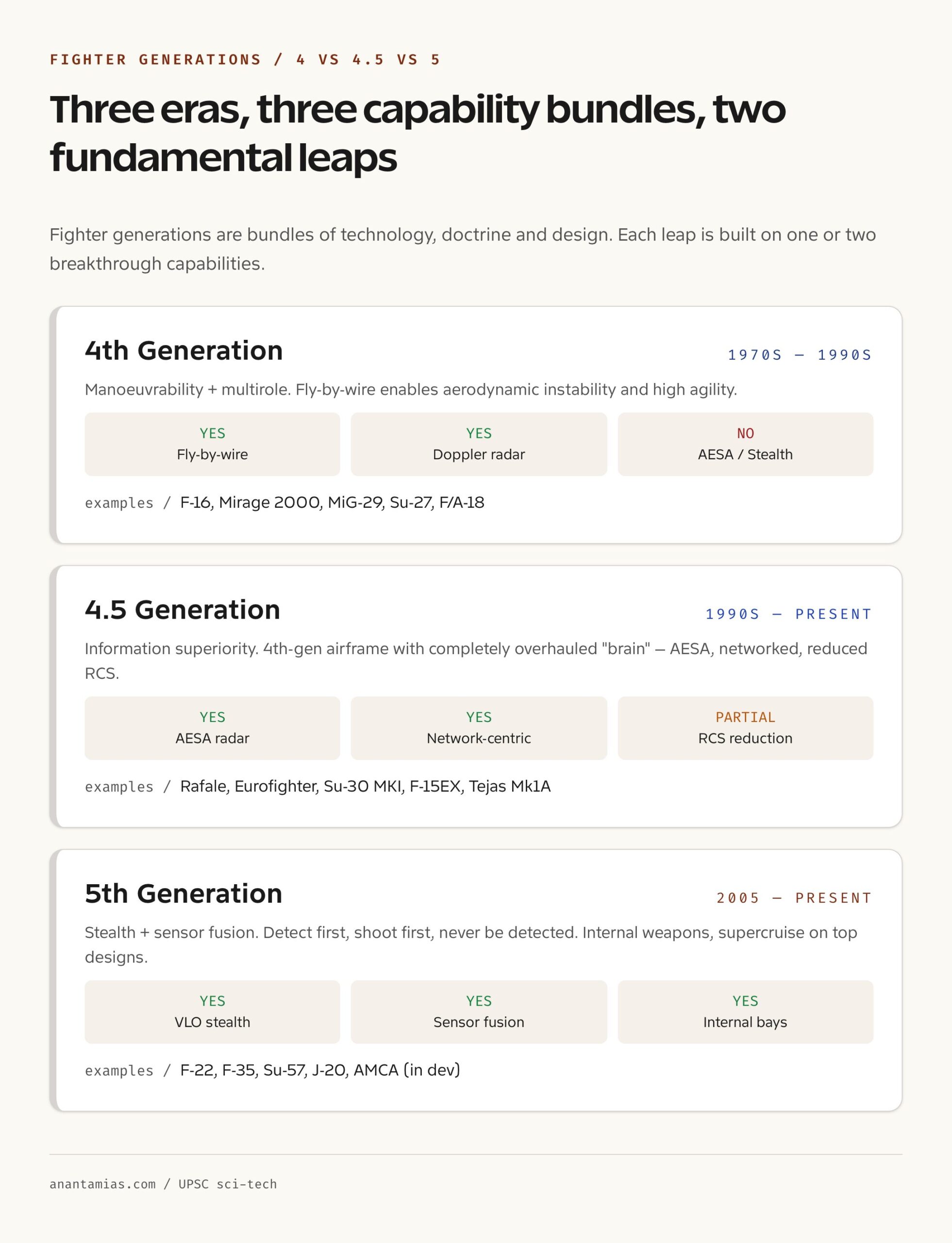Click the 5th Generation heading
The height and width of the screenshot is (1243, 952).
(184, 893)
